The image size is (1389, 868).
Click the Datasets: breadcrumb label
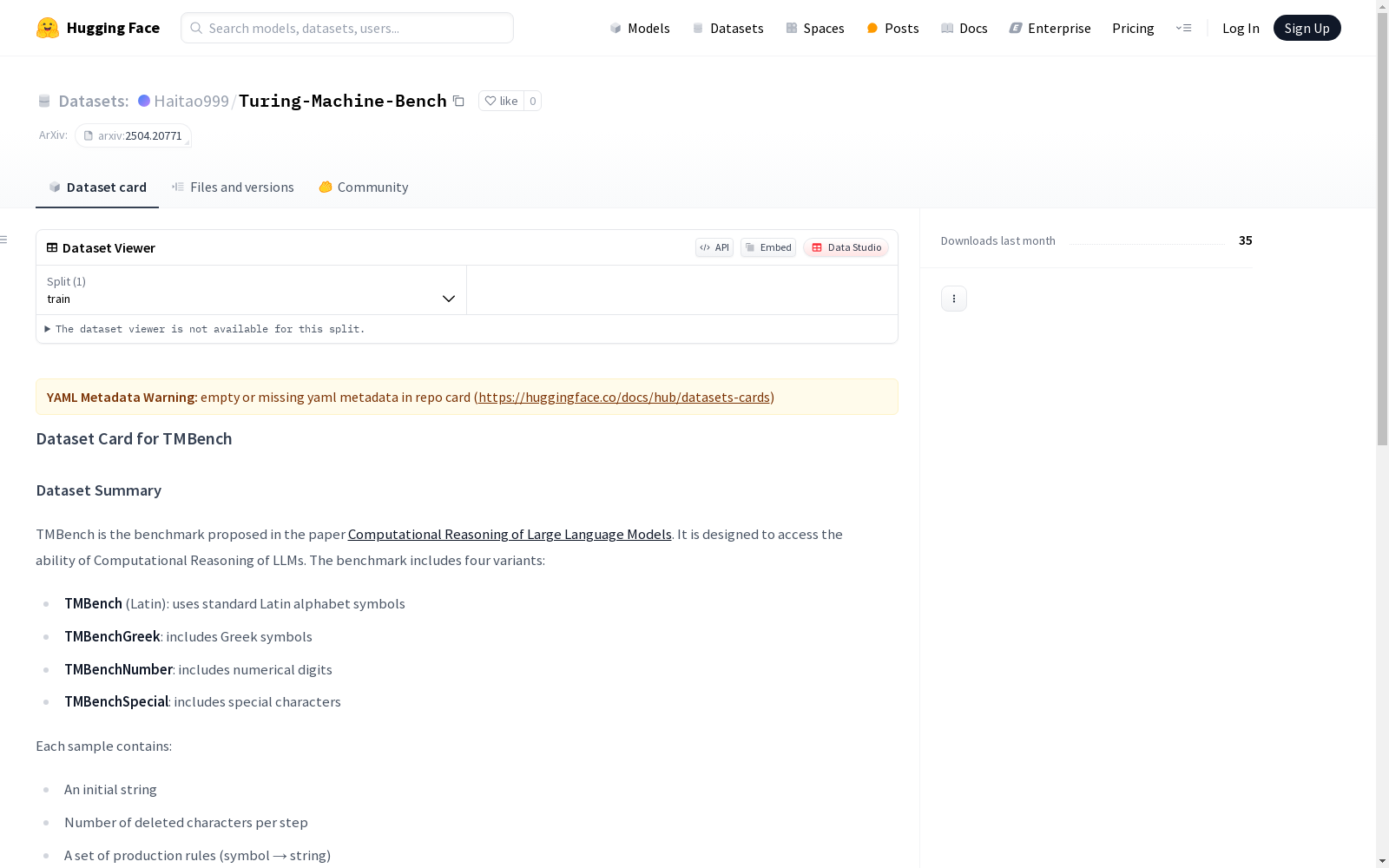94,101
